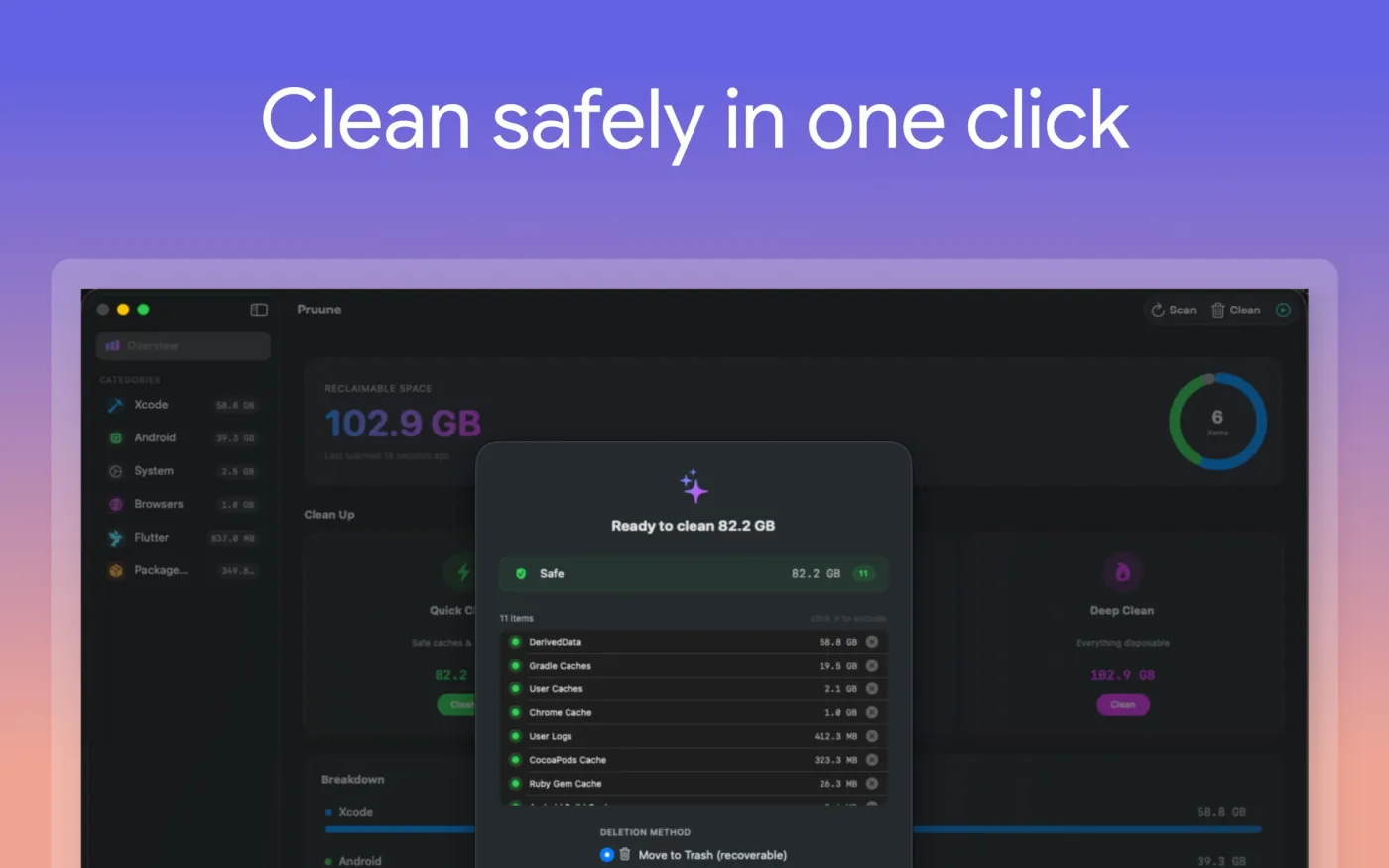Select the Move to Trash radio button
Viewport: 1389px width, 868px height.
pyautogui.click(x=607, y=855)
